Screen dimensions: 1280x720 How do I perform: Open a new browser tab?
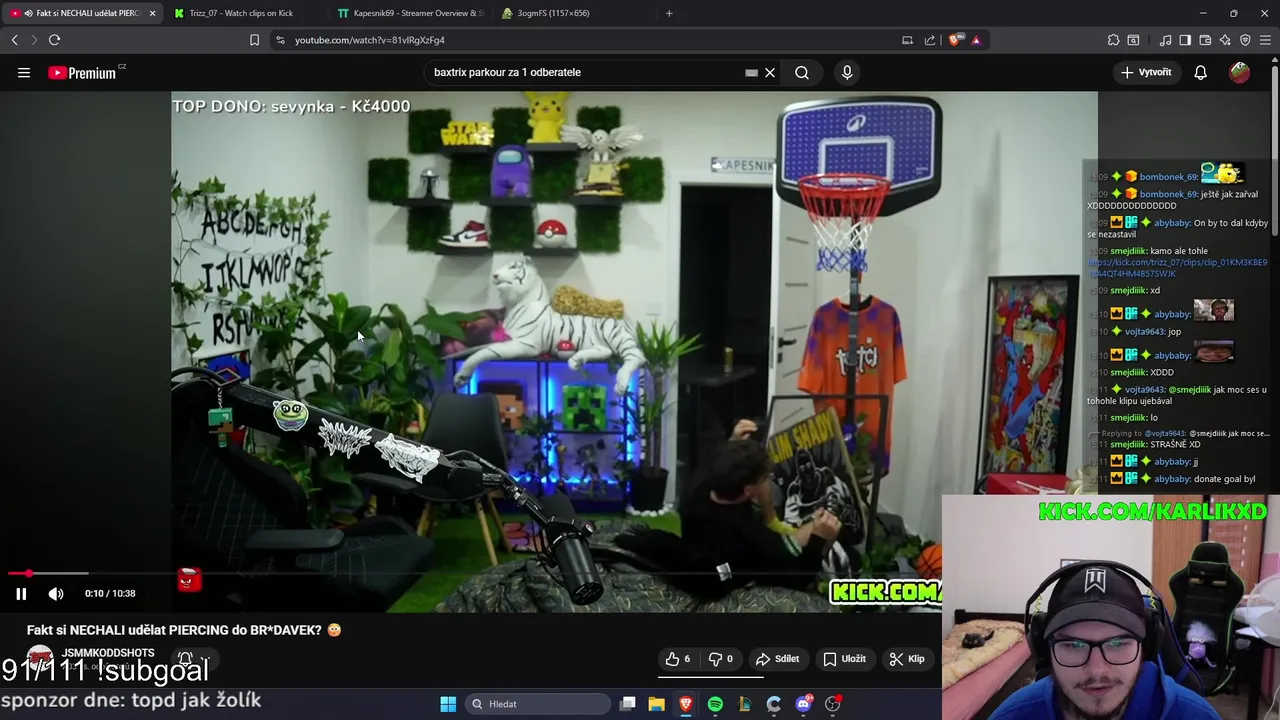coord(669,13)
